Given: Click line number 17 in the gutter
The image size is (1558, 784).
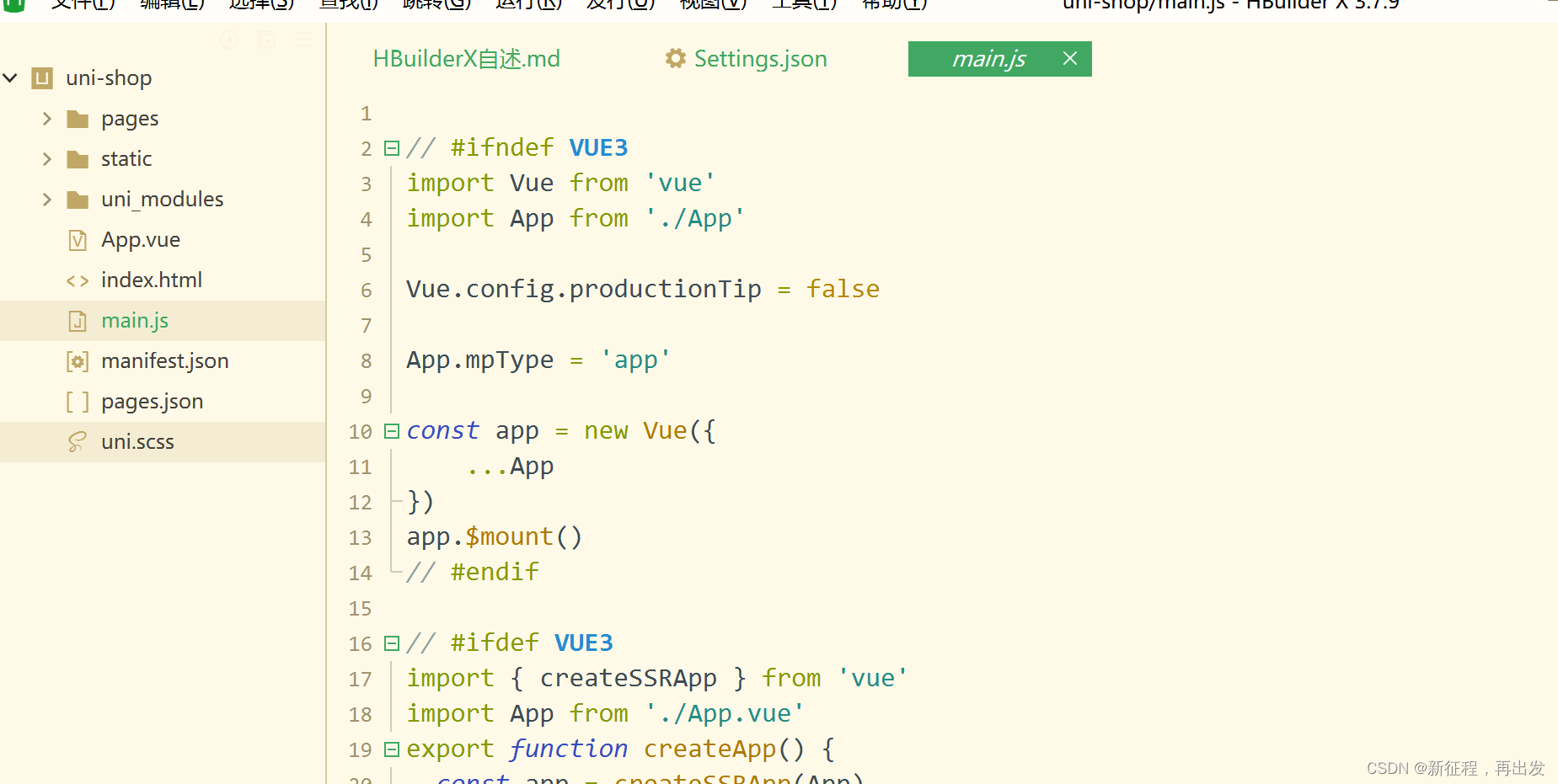Looking at the screenshot, I should tap(360, 680).
